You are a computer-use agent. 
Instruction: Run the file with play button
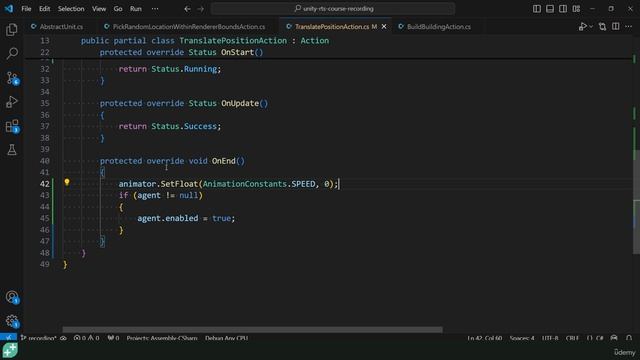tap(582, 27)
